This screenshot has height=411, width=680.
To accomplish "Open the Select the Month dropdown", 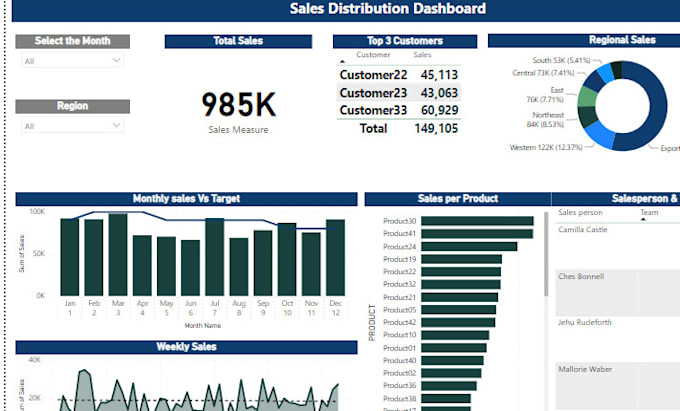I will tap(72, 61).
